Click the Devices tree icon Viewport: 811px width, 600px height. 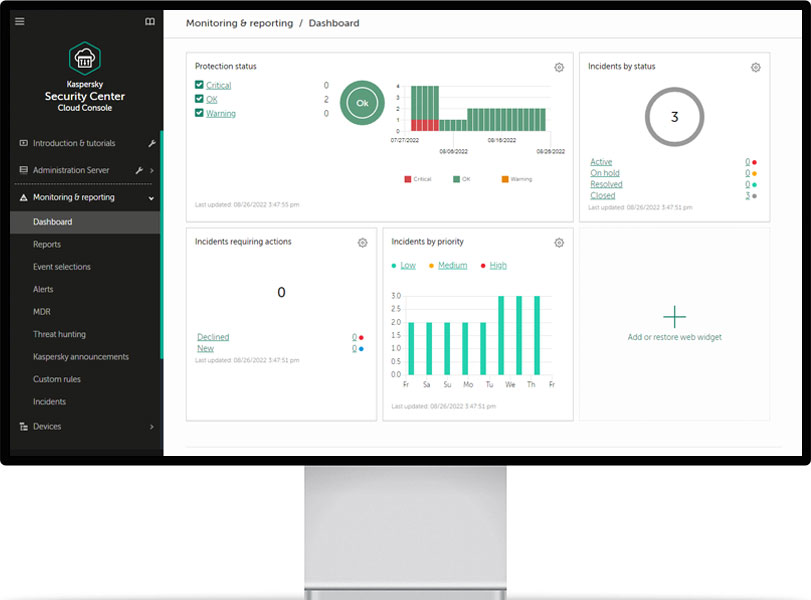coord(23,427)
